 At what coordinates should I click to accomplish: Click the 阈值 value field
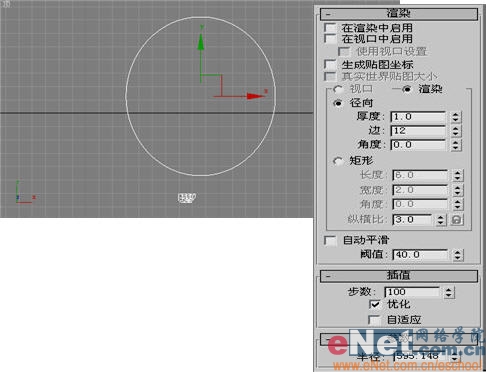pyautogui.click(x=420, y=255)
